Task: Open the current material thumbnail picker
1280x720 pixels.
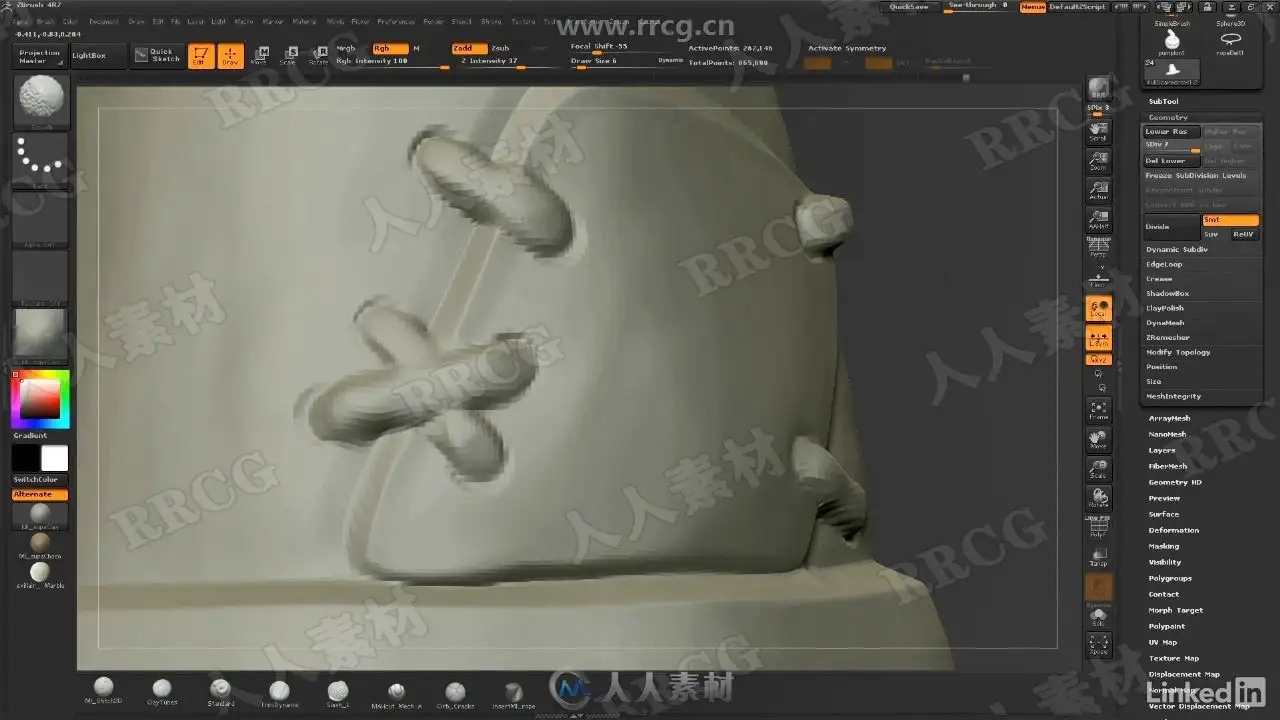Action: (x=41, y=334)
